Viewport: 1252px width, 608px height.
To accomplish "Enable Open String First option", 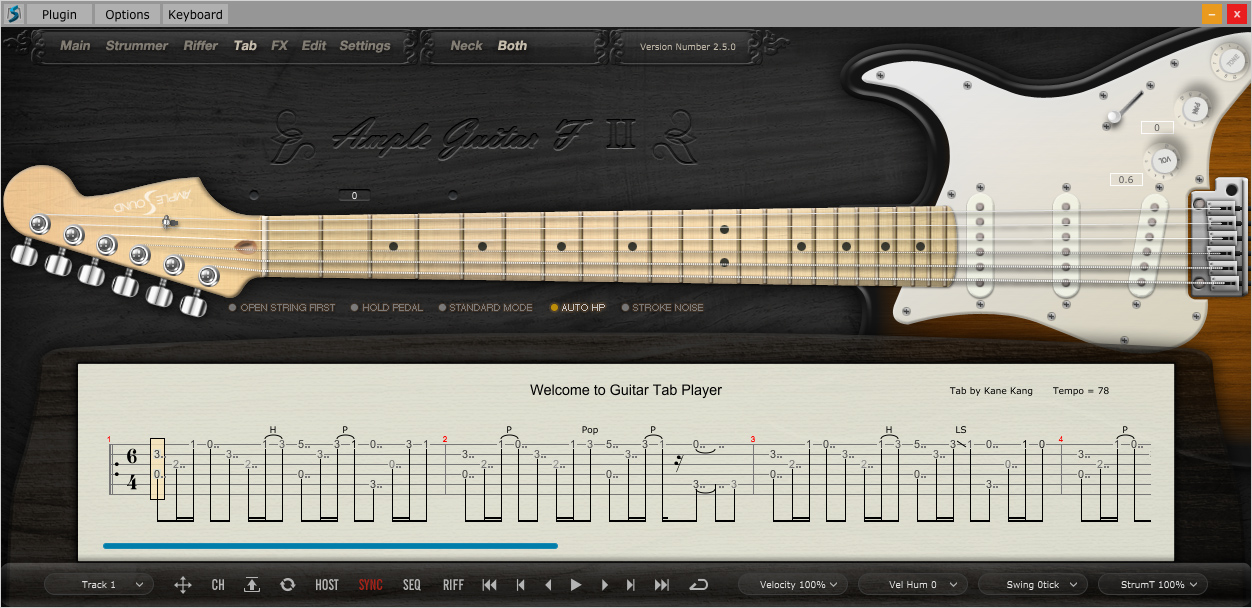I will (282, 308).
